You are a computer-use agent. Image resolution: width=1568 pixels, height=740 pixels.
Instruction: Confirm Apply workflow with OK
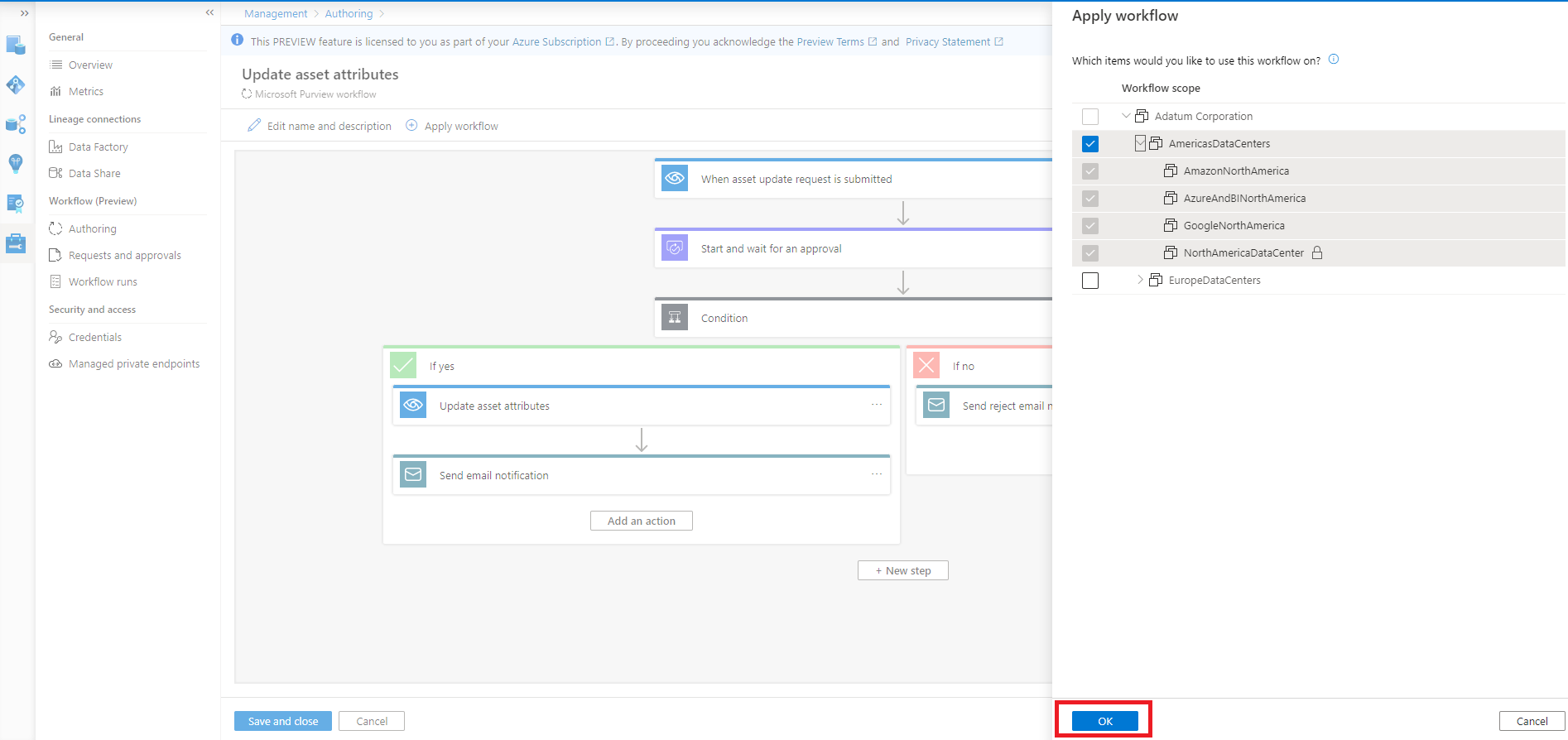tap(1105, 721)
